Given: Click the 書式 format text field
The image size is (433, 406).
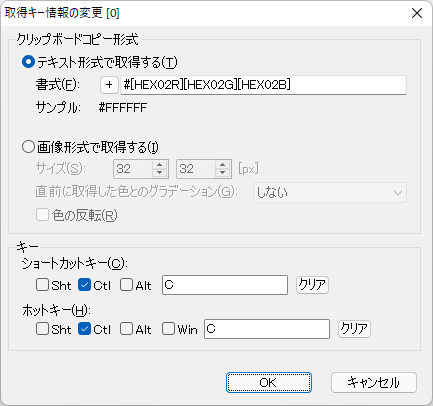Looking at the screenshot, I should [x=263, y=85].
